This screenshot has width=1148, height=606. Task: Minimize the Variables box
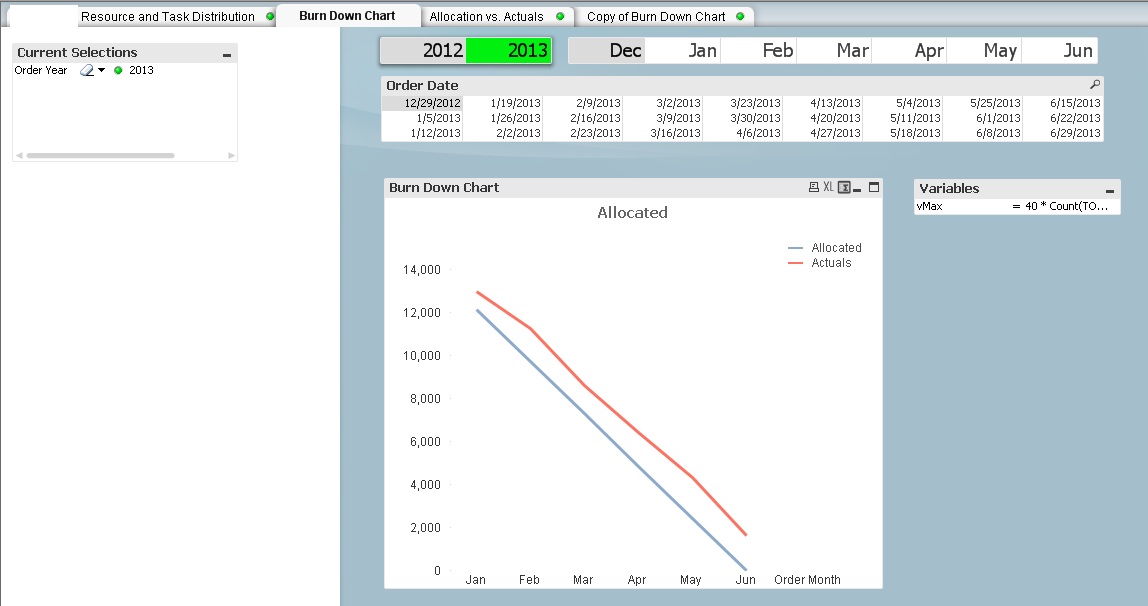[1110, 190]
